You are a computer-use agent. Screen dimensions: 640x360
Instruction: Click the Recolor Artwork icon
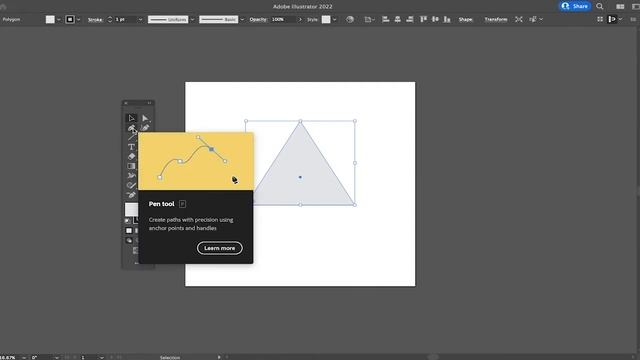point(350,19)
